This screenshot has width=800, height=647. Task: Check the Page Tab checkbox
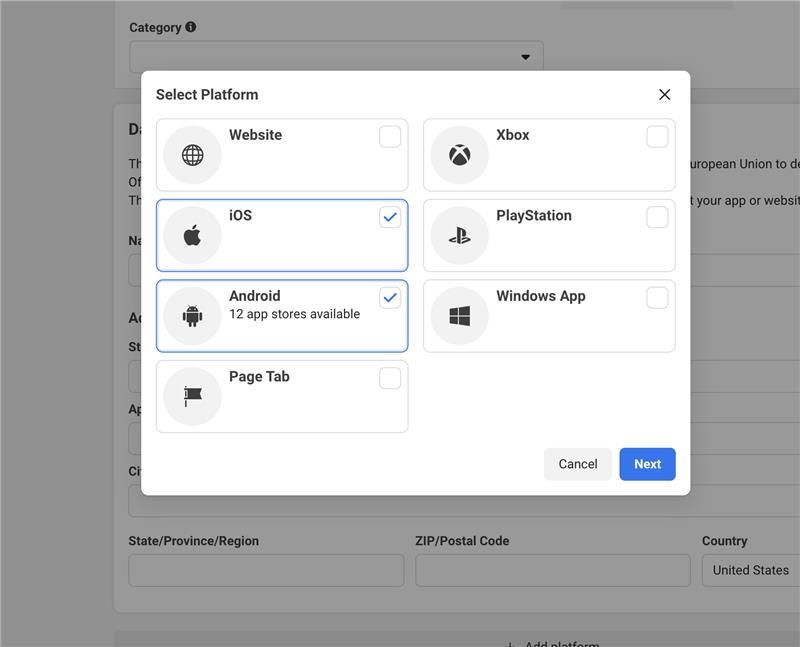pos(390,378)
